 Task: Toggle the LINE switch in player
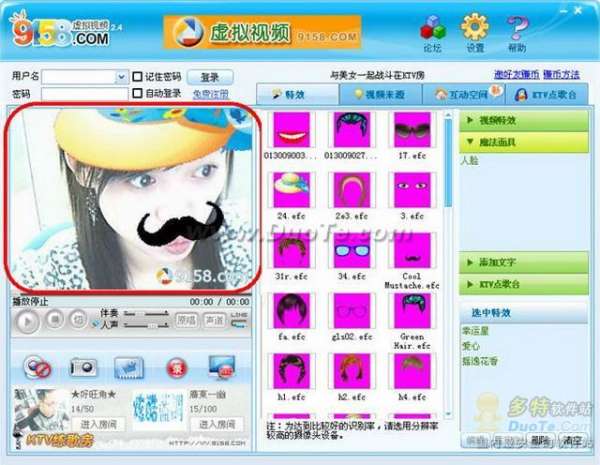tap(239, 321)
